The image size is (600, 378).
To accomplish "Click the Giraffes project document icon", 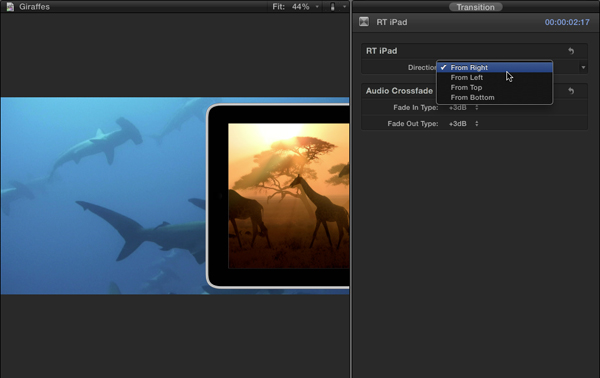I will click(10, 7).
